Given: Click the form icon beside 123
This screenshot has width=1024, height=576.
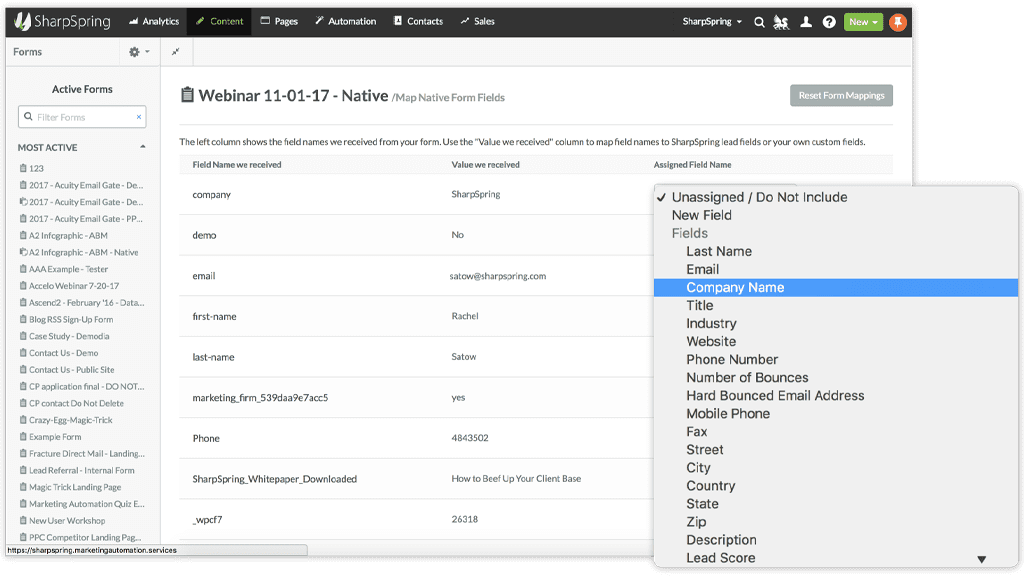Looking at the screenshot, I should [23, 168].
